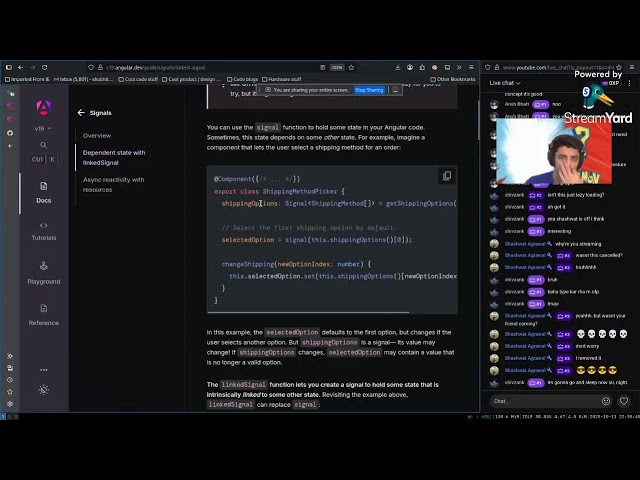Expand the v19 version dropdown
This screenshot has width=640, height=480.
(43, 129)
